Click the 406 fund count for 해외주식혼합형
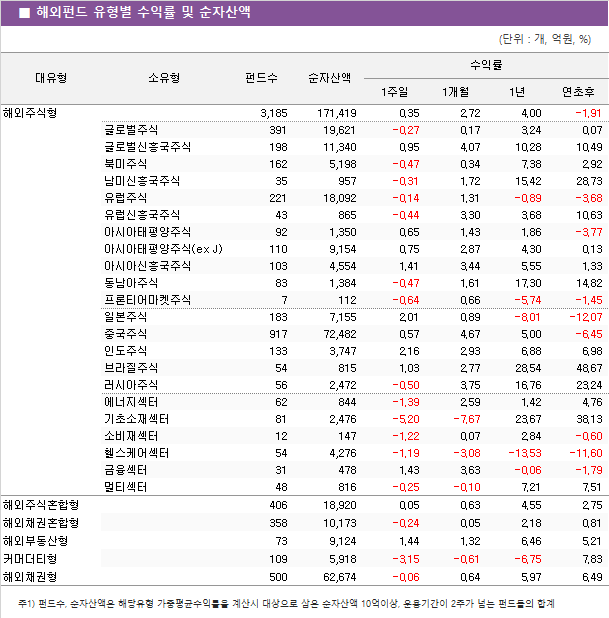 (x=278, y=505)
